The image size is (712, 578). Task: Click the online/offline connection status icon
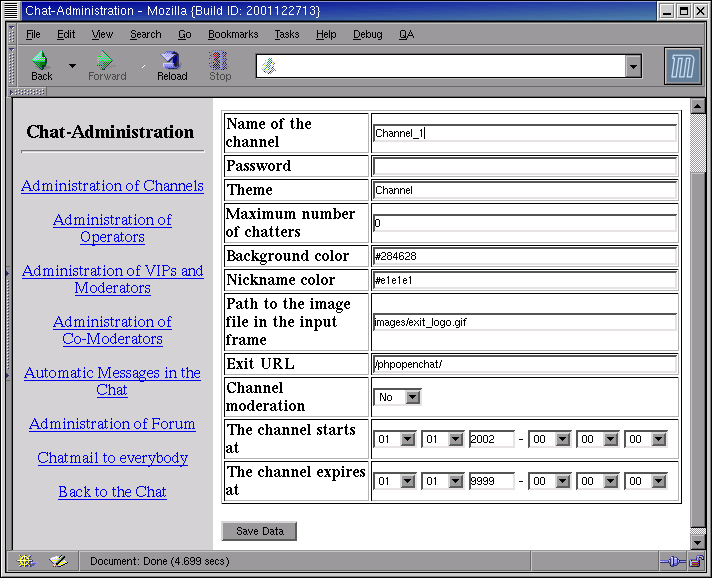click(x=671, y=561)
